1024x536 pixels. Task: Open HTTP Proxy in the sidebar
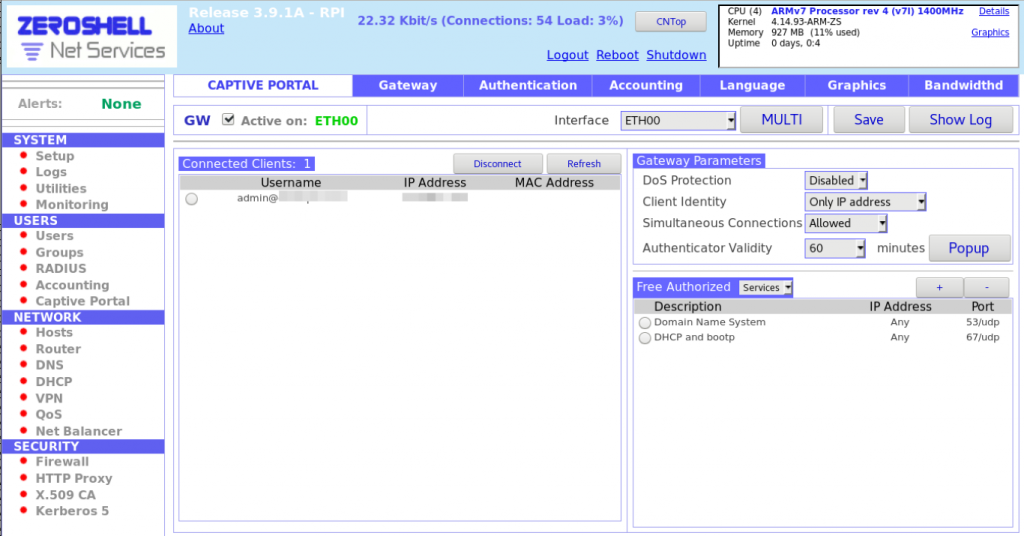click(74, 479)
